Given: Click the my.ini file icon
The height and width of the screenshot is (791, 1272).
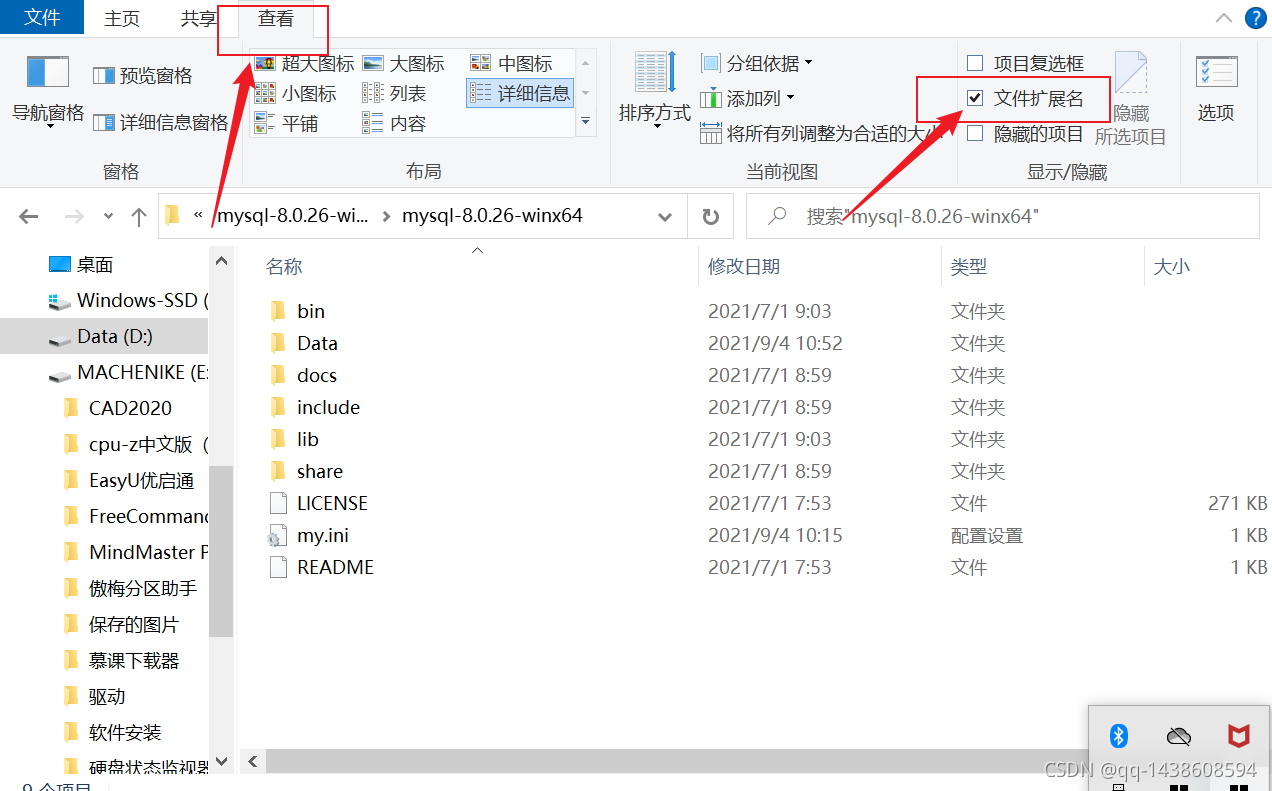Looking at the screenshot, I should click(277, 535).
